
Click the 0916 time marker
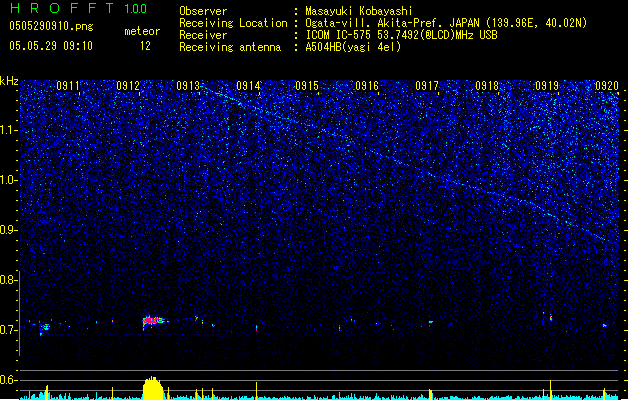pyautogui.click(x=367, y=86)
